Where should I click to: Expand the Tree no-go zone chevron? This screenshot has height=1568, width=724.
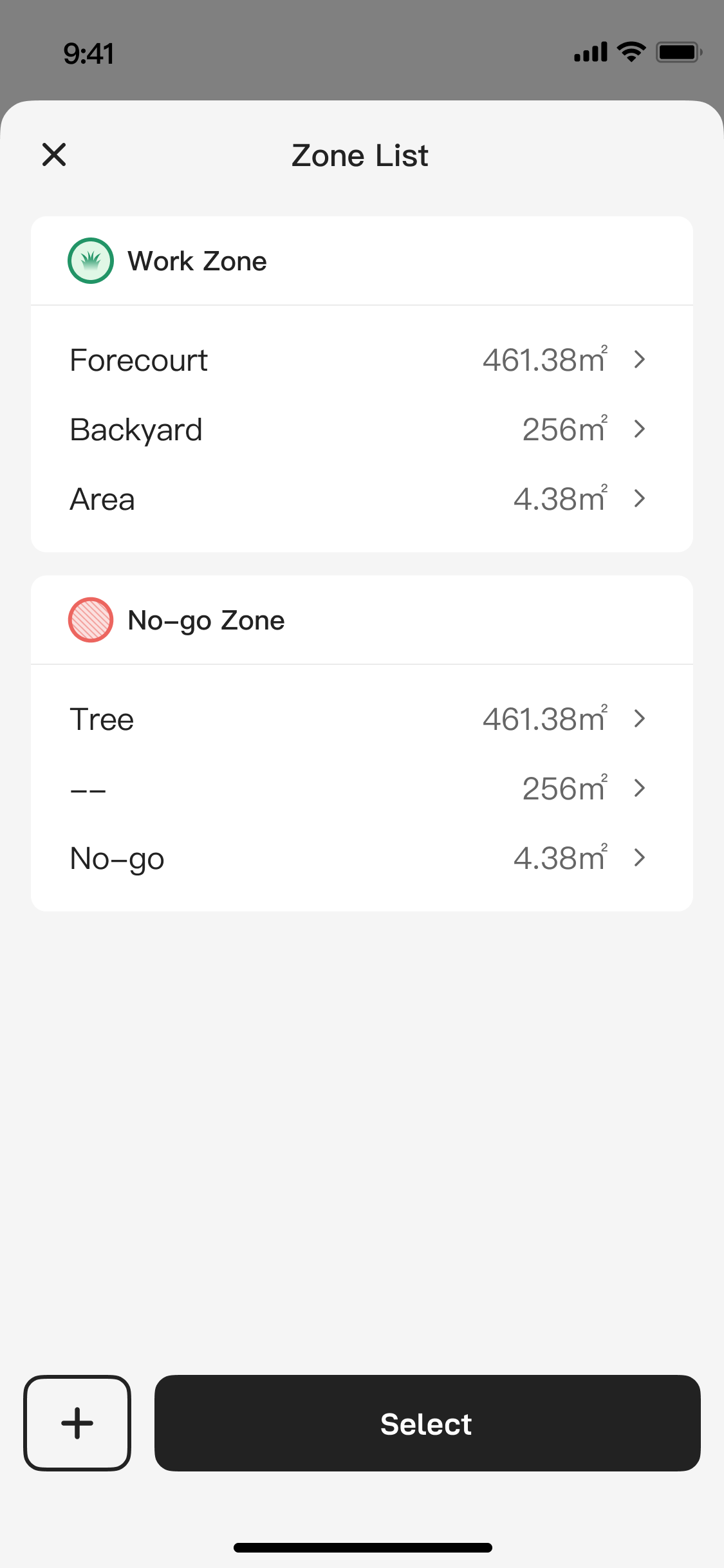point(639,718)
